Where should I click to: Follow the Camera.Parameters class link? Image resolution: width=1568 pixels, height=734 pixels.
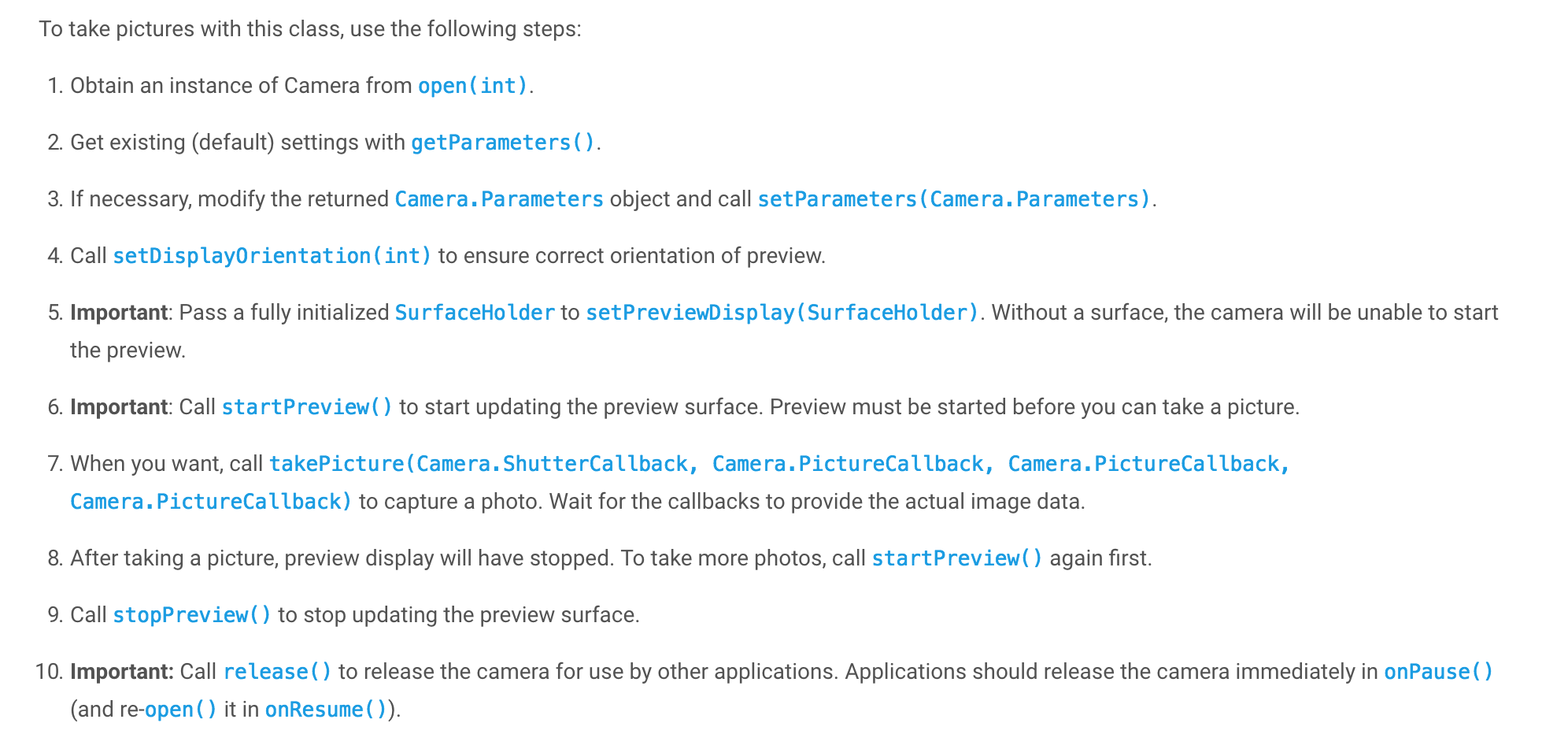coord(499,199)
